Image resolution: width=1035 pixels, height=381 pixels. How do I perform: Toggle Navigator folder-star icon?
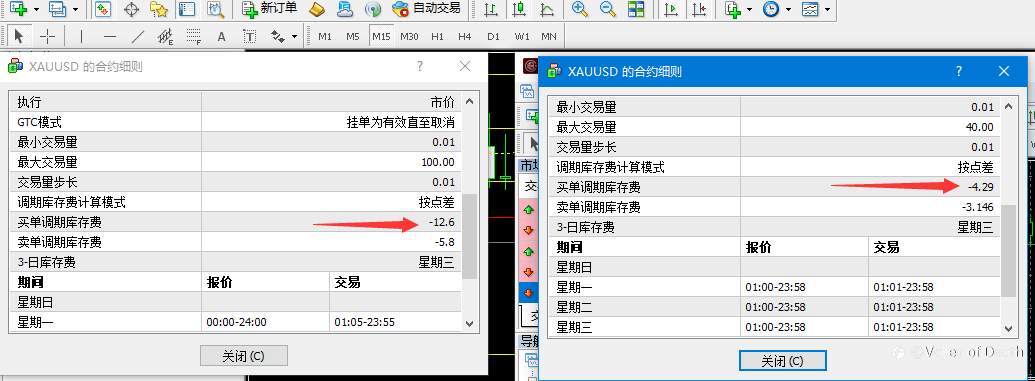click(158, 9)
